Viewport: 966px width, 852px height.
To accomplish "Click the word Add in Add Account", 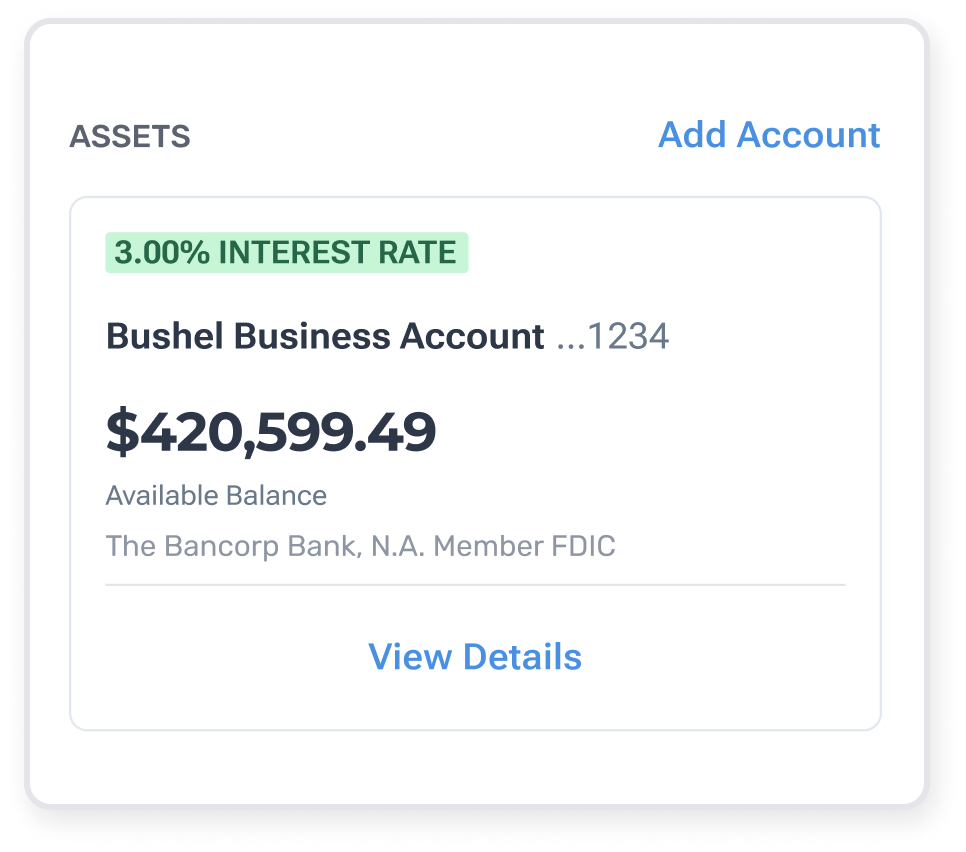I will 692,135.
